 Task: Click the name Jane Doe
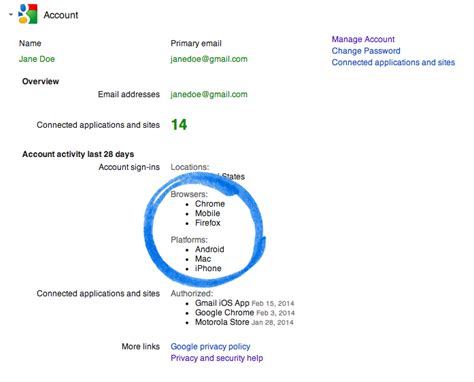point(37,59)
